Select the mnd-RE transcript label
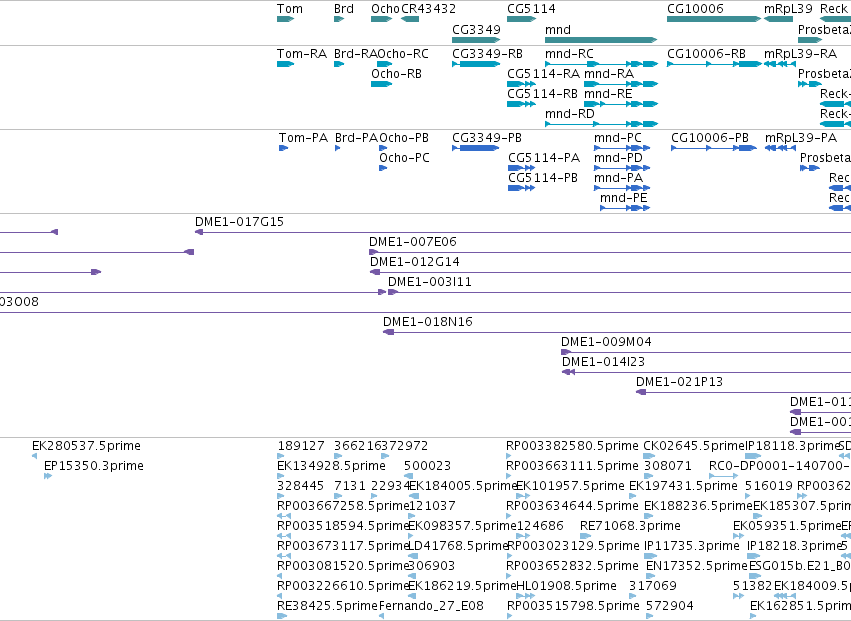Image resolution: width=851 pixels, height=621 pixels. [608, 94]
